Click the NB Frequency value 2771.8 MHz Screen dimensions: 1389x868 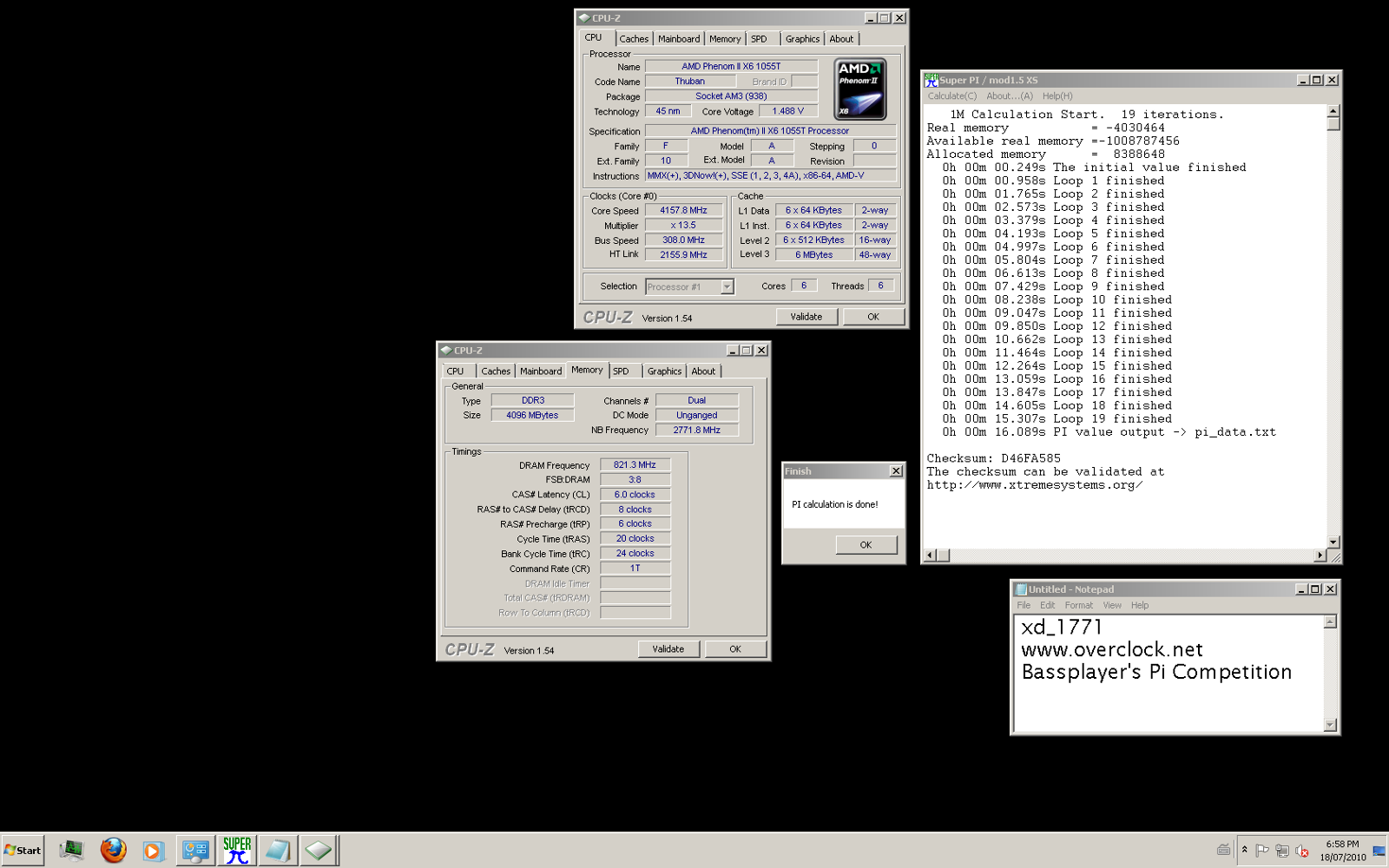click(x=697, y=431)
